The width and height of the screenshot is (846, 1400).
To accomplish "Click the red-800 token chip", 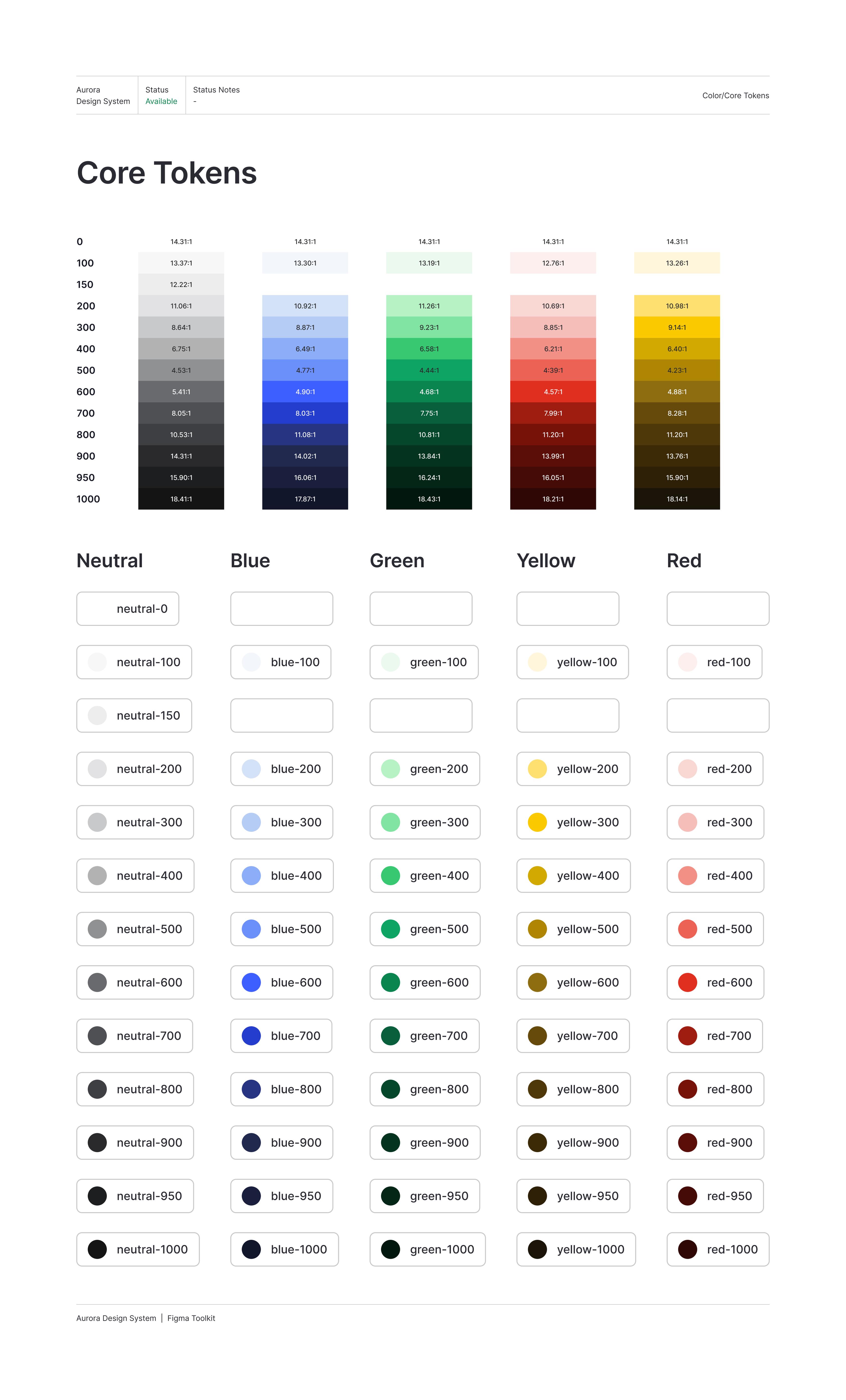I will click(x=715, y=1089).
